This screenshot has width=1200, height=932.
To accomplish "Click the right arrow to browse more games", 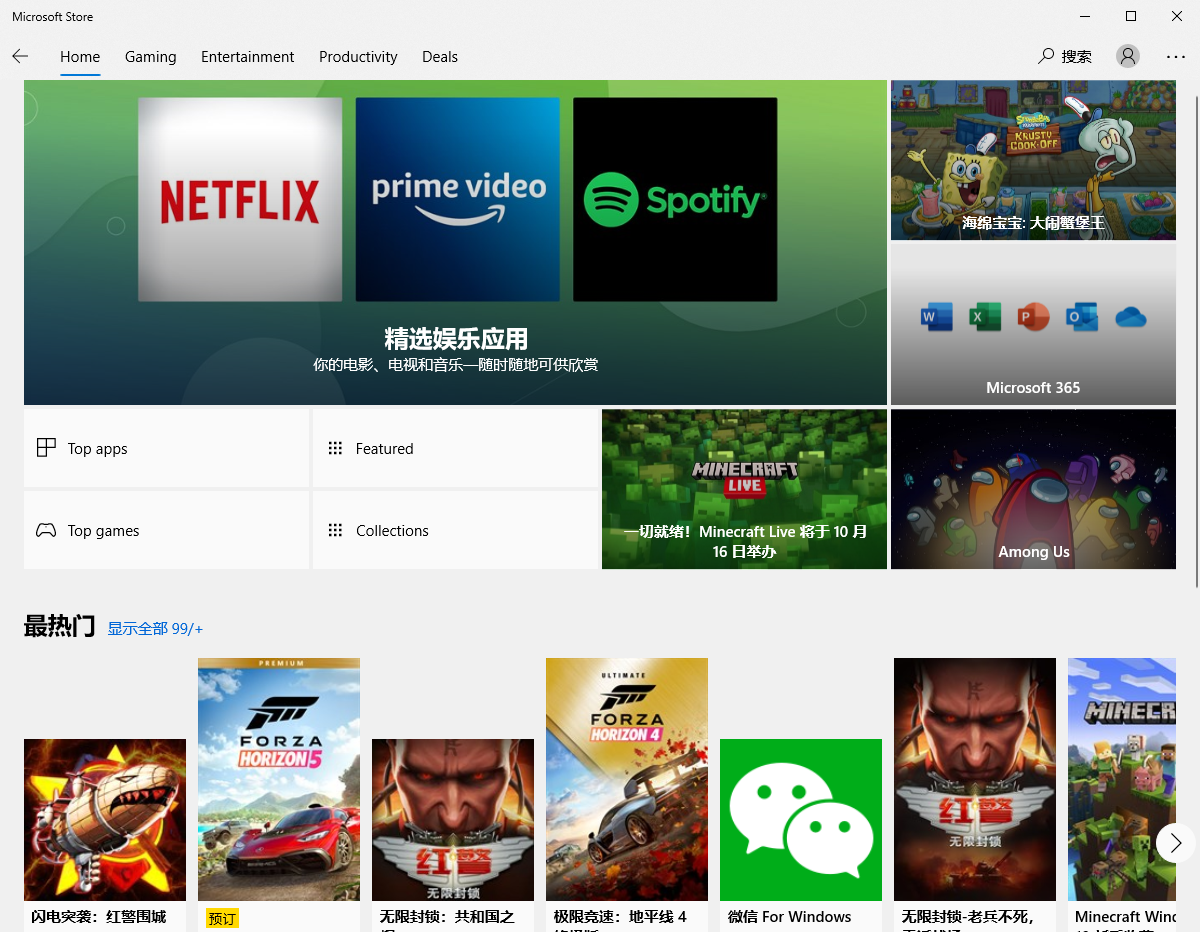I will click(x=1175, y=843).
